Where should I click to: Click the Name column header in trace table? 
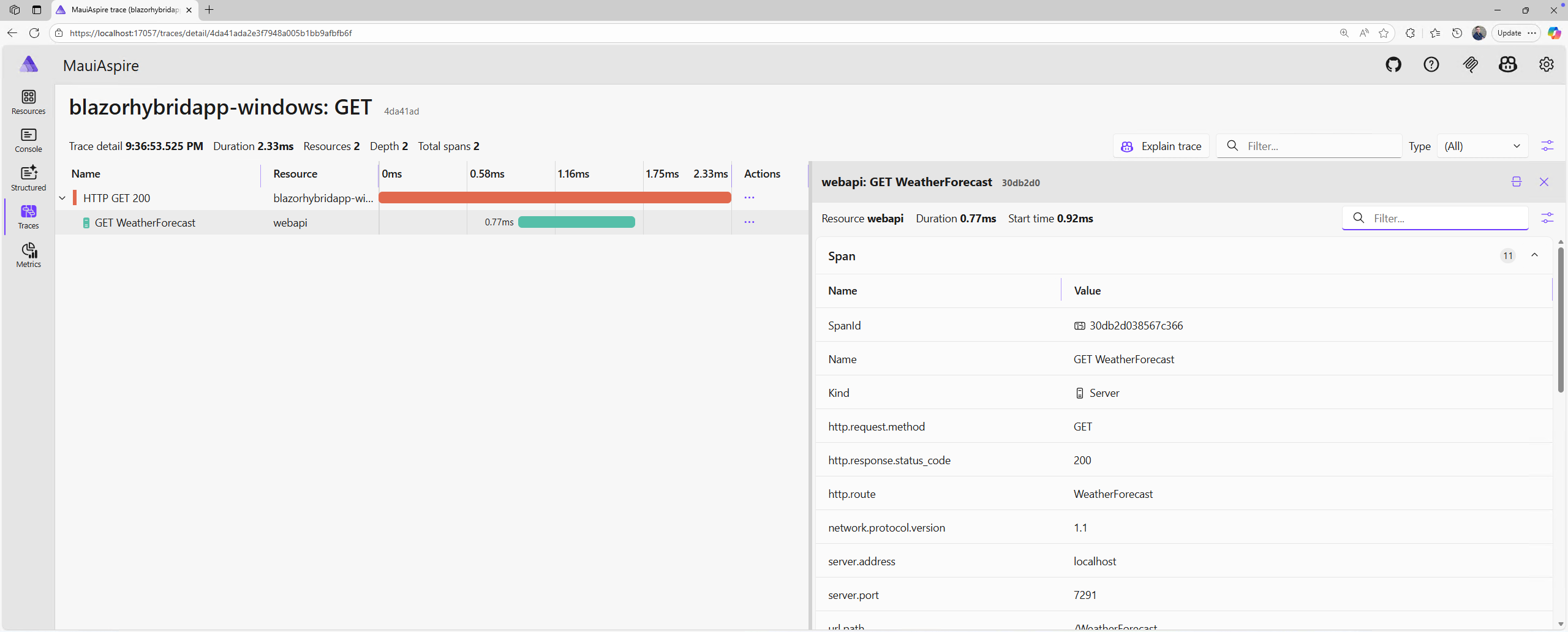(86, 174)
